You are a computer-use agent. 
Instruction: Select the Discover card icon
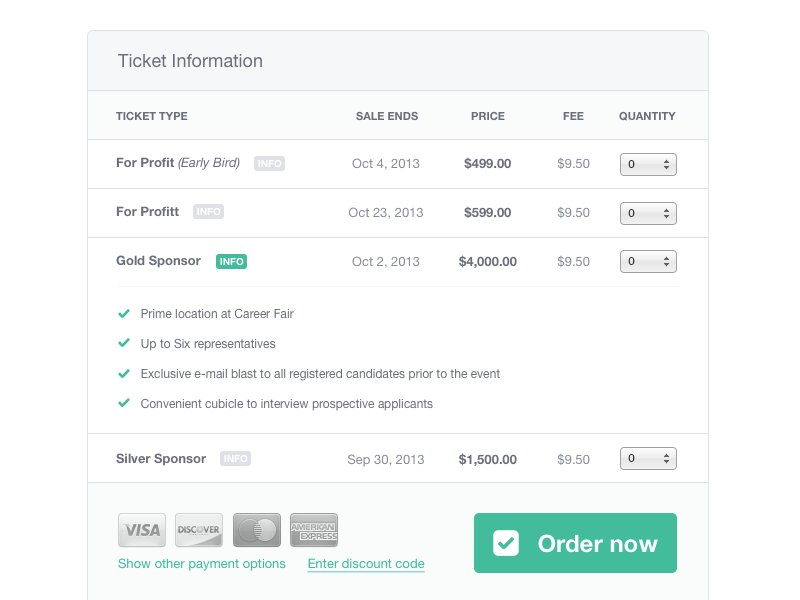pos(199,530)
